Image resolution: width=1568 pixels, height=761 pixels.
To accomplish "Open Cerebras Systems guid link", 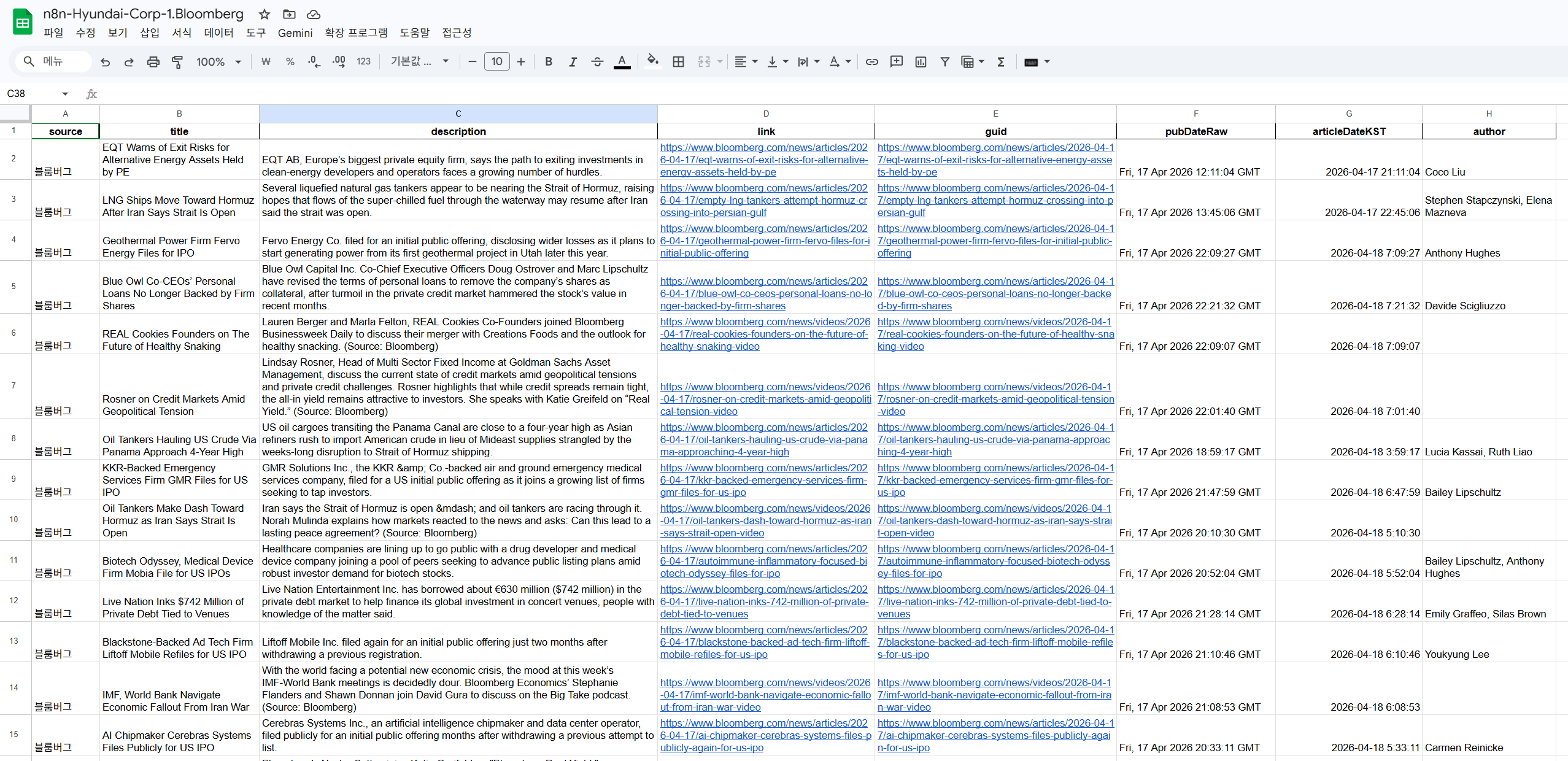I will (995, 735).
